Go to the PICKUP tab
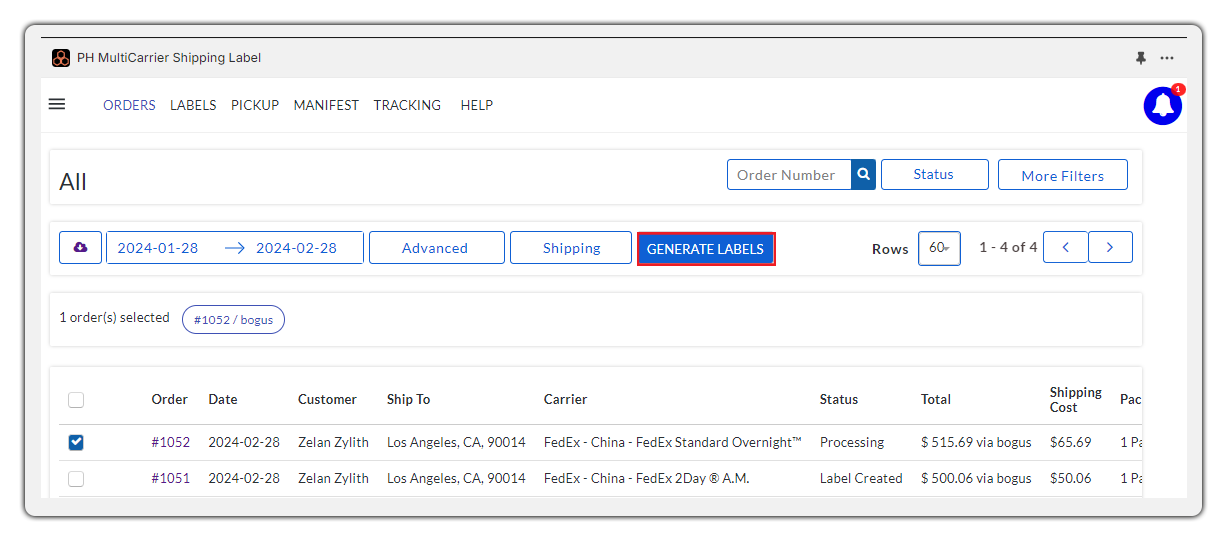Screen dimensions: 1222x542 (255, 105)
